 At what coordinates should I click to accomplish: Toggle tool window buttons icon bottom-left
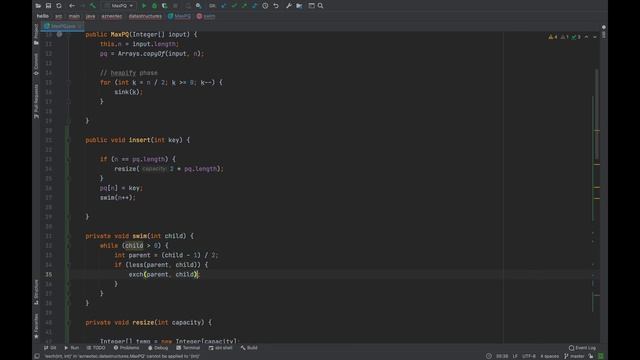point(37,356)
